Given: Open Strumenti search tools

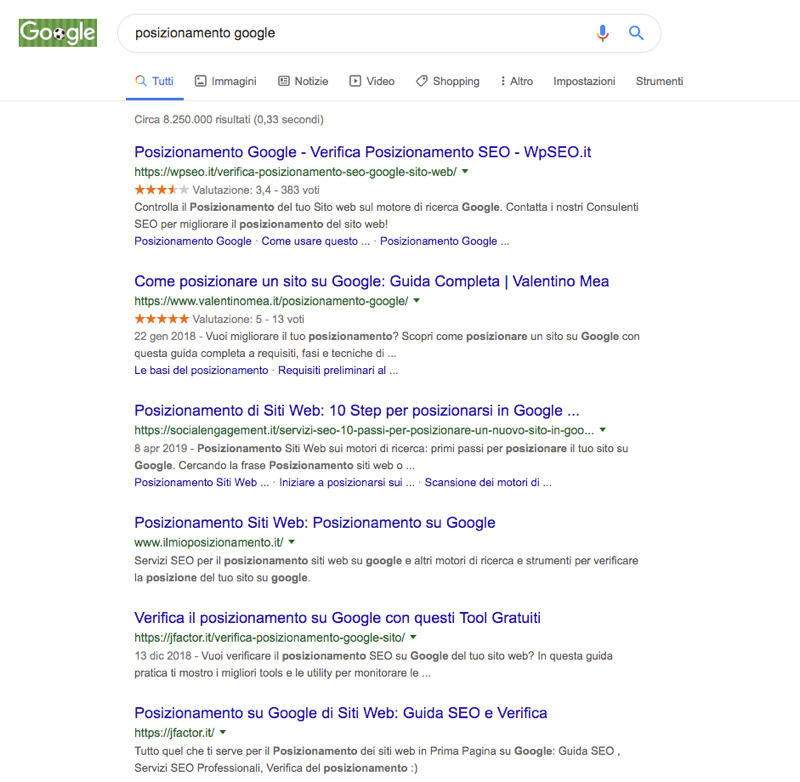Looking at the screenshot, I should (659, 81).
